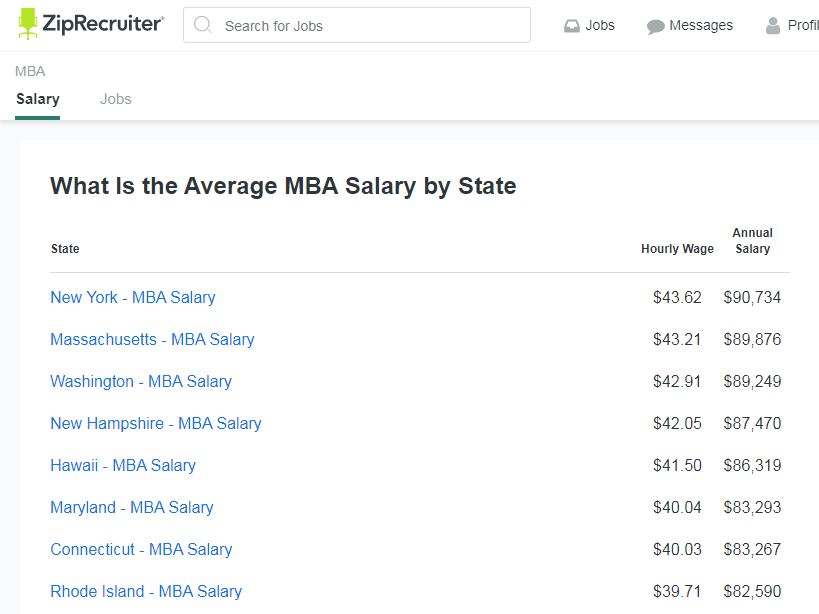Open Hawaii - MBA Salary link
The height and width of the screenshot is (614, 819).
pyautogui.click(x=123, y=465)
